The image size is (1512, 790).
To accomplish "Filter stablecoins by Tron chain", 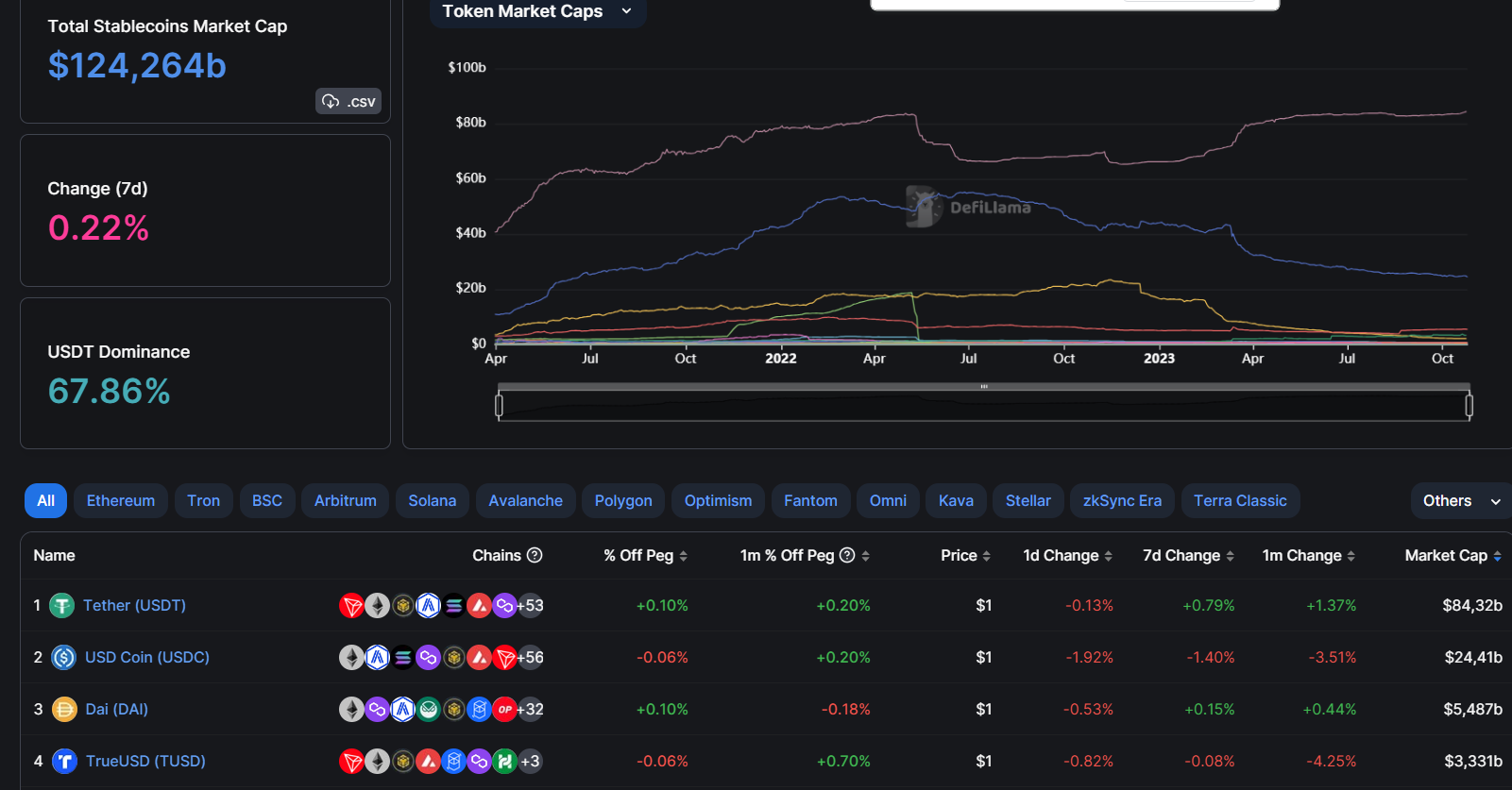I will [x=203, y=501].
